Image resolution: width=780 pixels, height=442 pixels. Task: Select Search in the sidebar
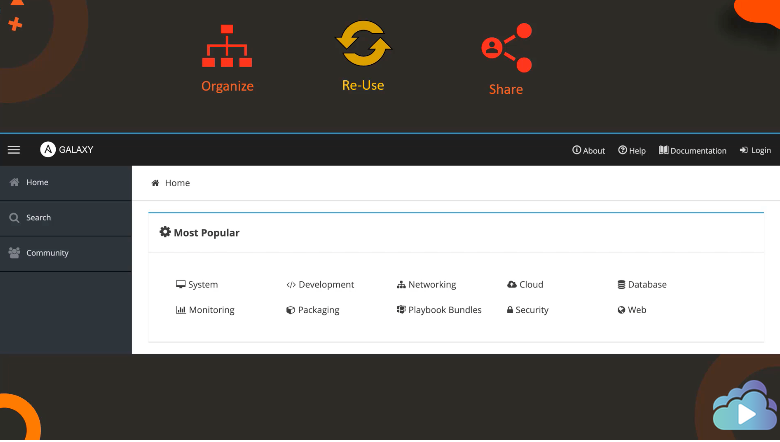click(66, 218)
